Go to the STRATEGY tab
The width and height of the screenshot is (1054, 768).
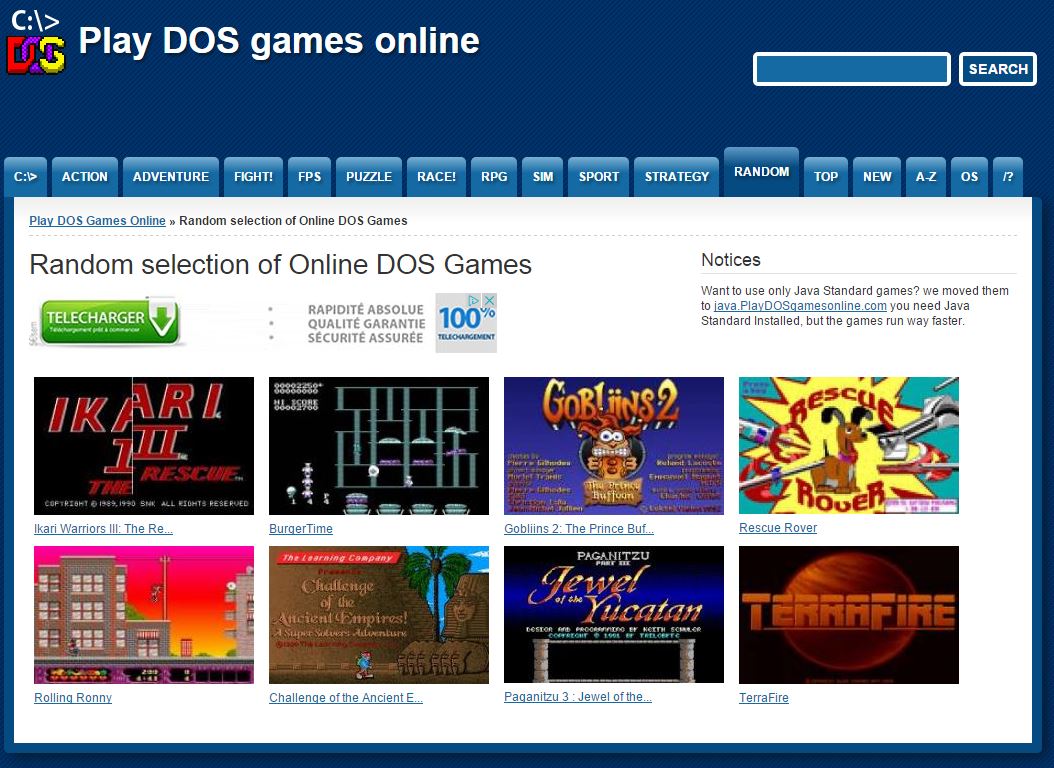[x=677, y=177]
